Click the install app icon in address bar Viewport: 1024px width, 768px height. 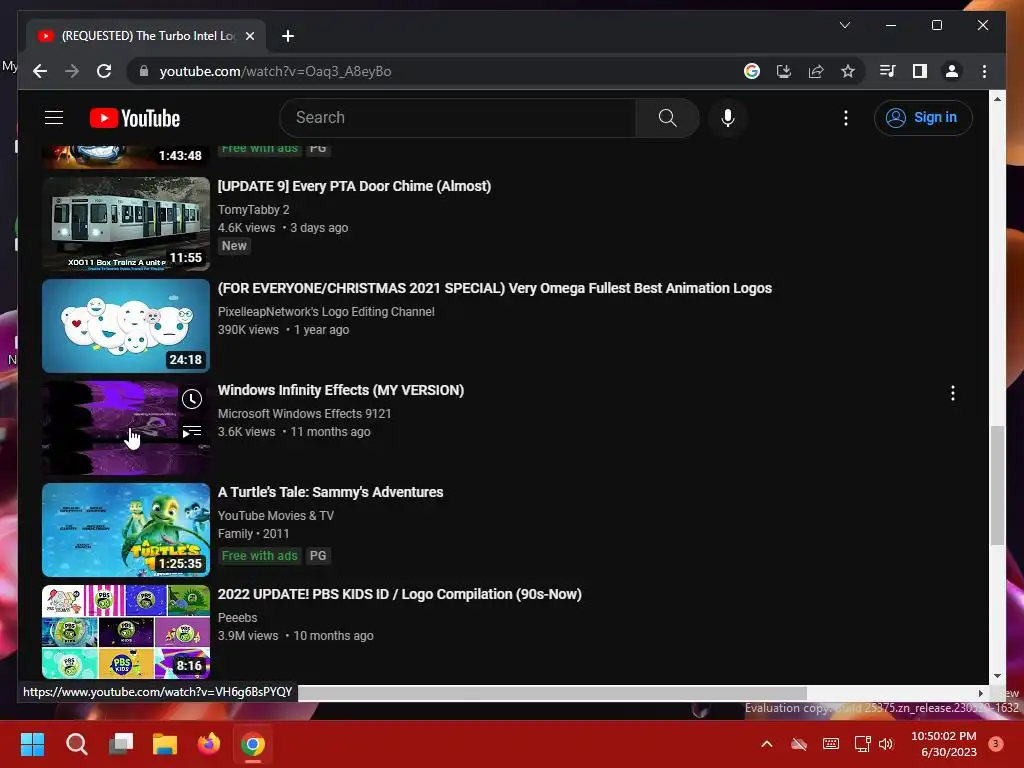[x=784, y=71]
